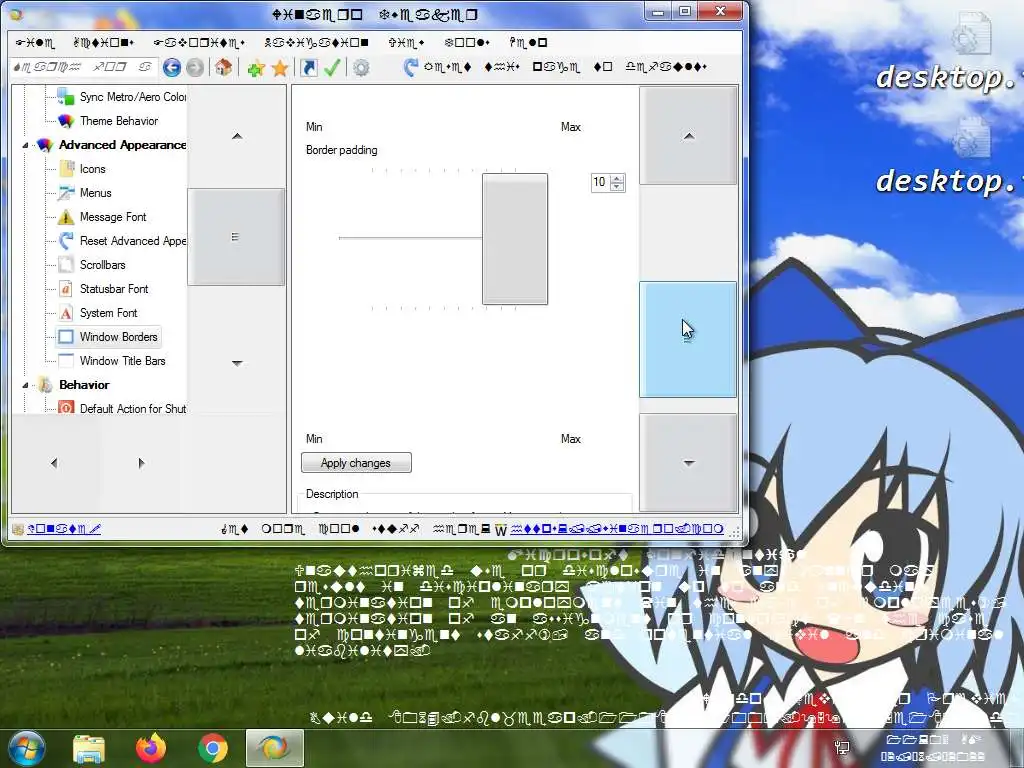Go to the Home page icon
This screenshot has height=768, width=1024.
(x=223, y=67)
